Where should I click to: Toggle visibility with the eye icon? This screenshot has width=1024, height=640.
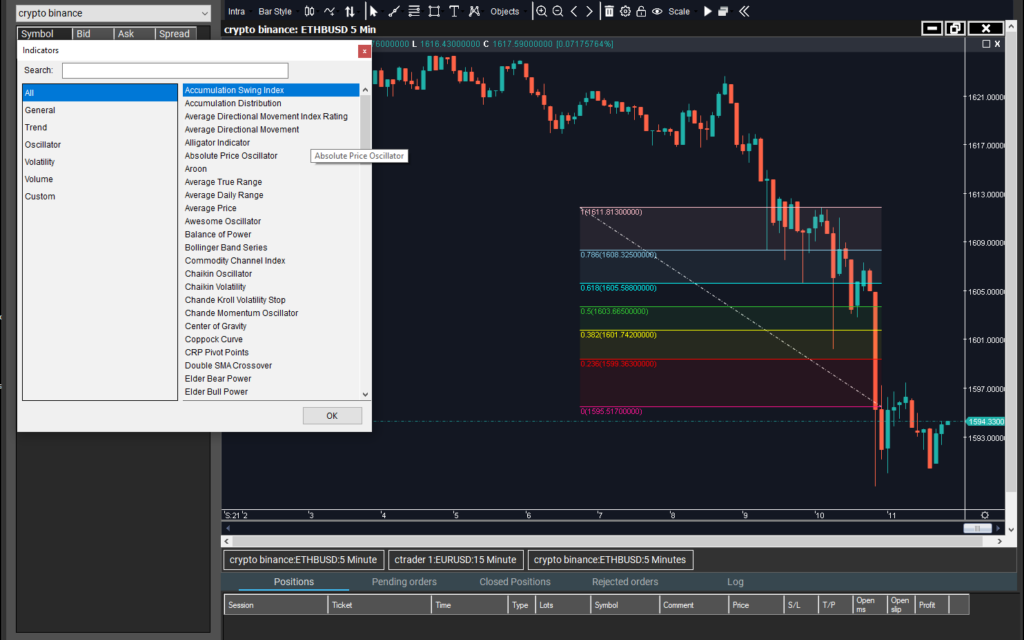tap(657, 11)
